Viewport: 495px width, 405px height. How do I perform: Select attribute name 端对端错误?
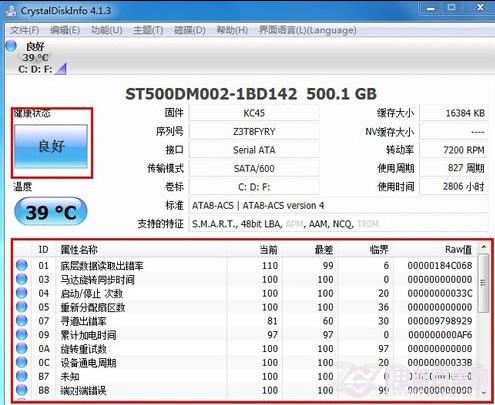tap(83, 390)
